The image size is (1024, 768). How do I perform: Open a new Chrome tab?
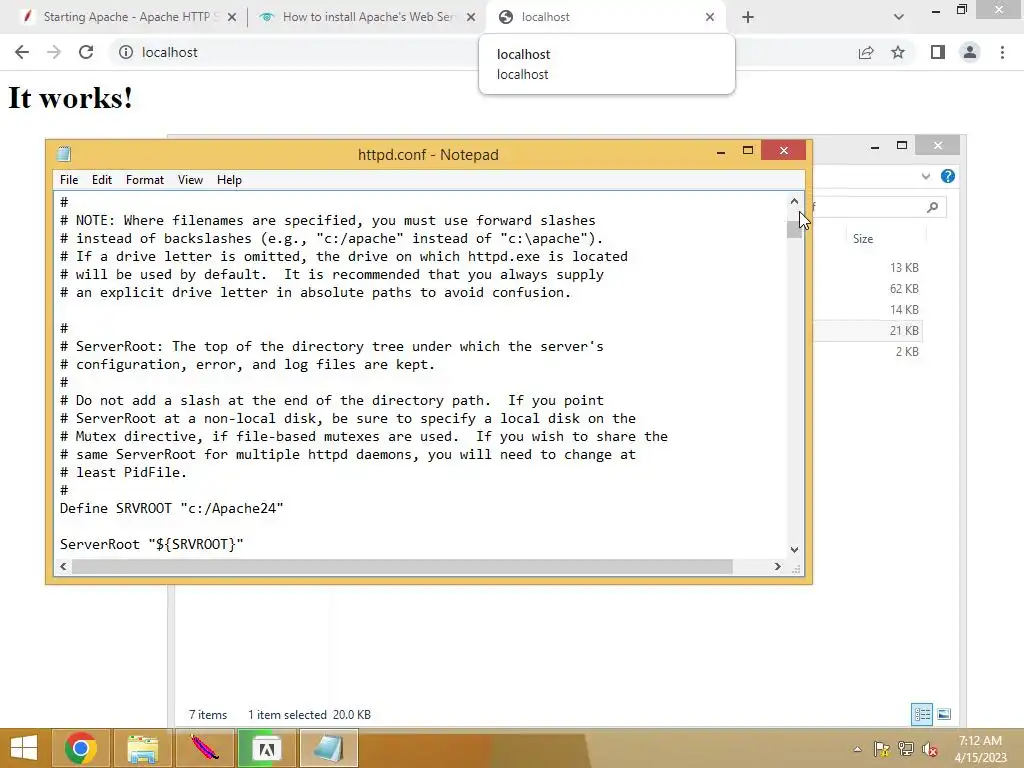(x=748, y=17)
